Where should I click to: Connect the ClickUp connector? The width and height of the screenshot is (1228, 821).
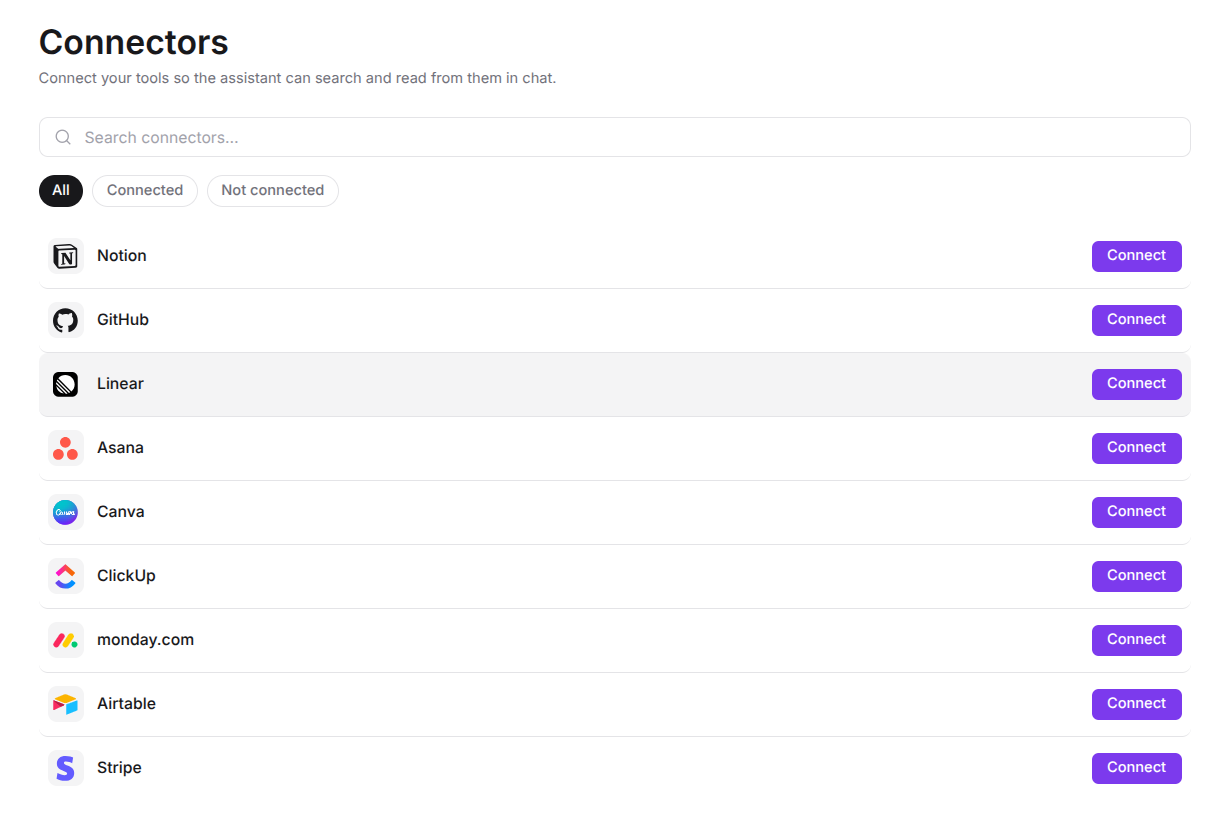pos(1136,576)
